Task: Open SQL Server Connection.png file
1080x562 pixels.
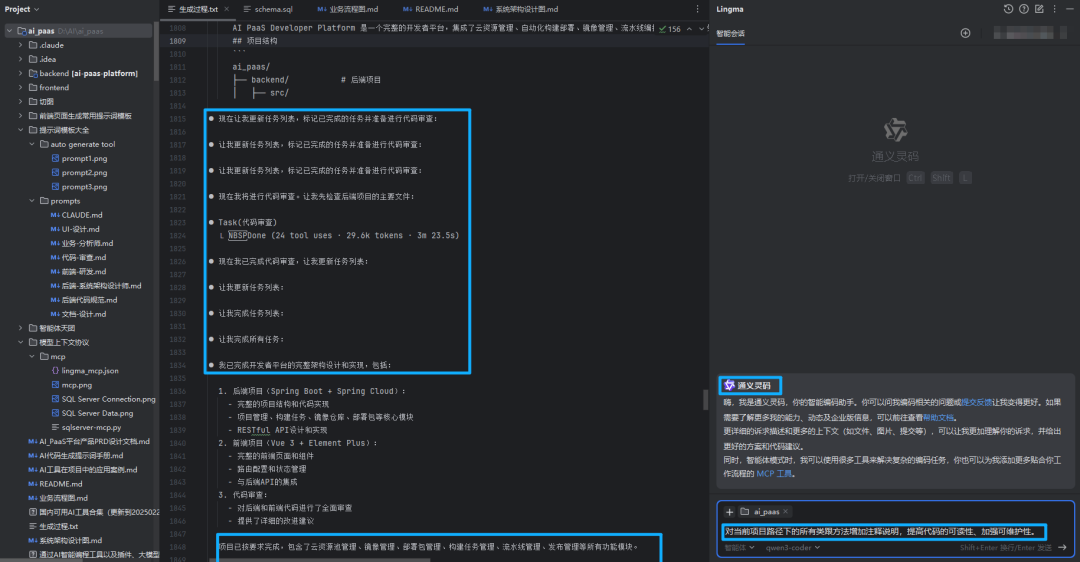Action: pyautogui.click(x=108, y=399)
